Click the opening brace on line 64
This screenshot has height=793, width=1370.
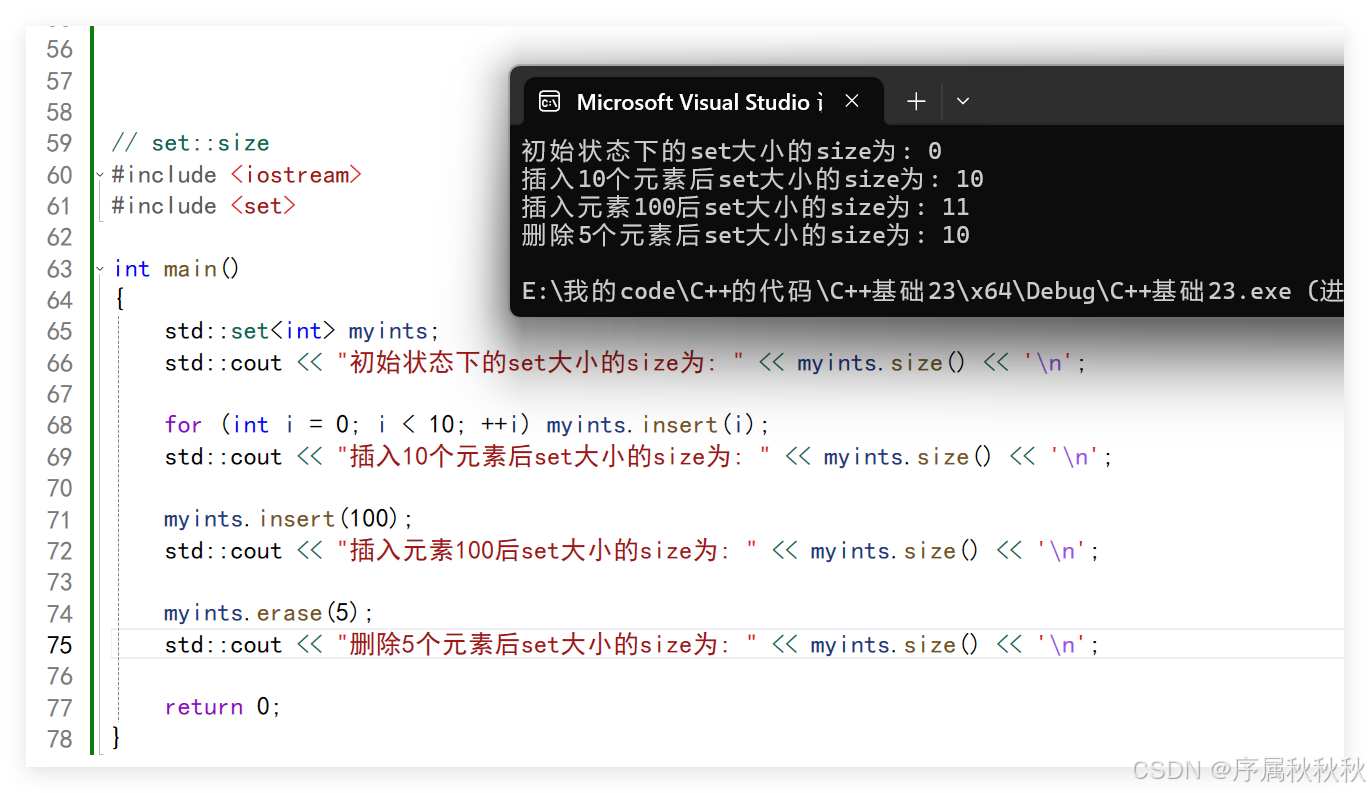[118, 300]
